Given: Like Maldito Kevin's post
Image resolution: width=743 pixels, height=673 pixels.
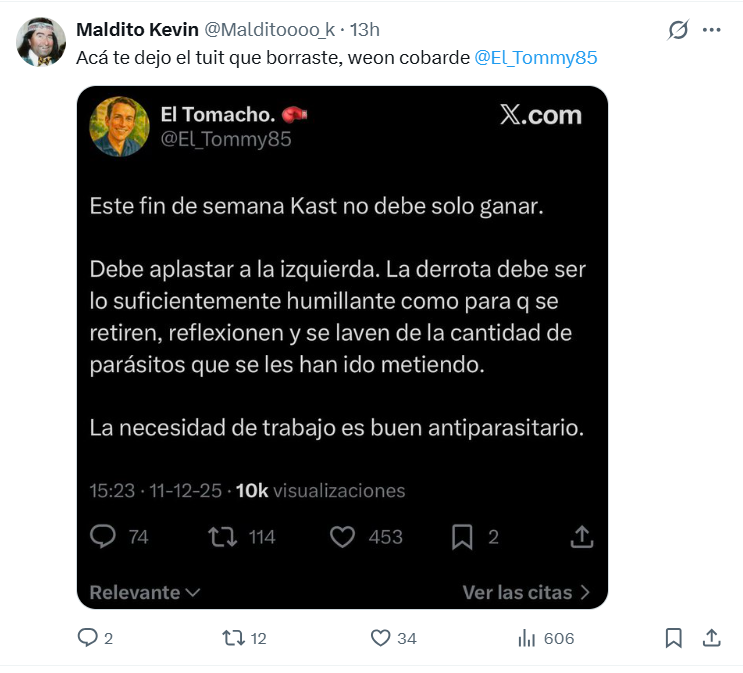Looking at the screenshot, I should point(380,637).
